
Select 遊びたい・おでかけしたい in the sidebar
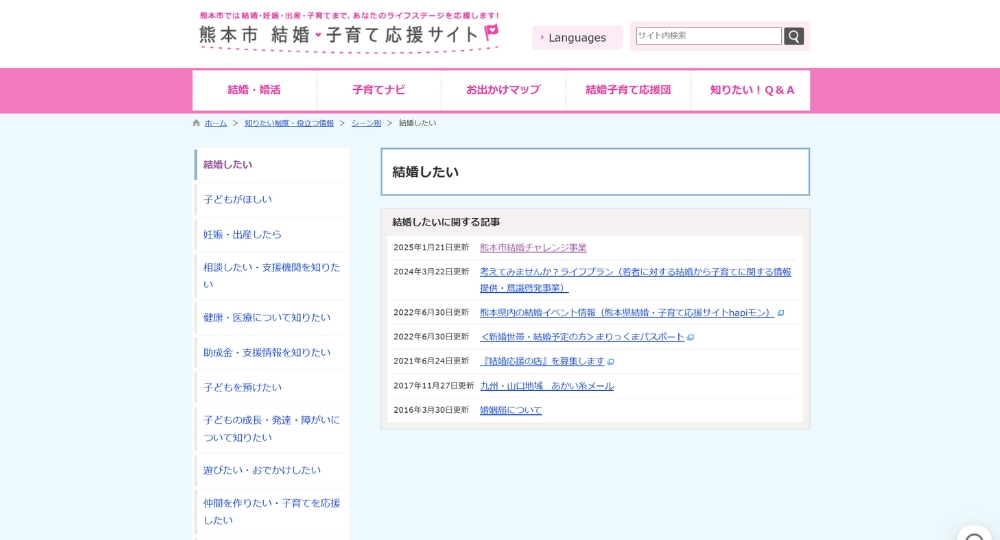coord(272,471)
